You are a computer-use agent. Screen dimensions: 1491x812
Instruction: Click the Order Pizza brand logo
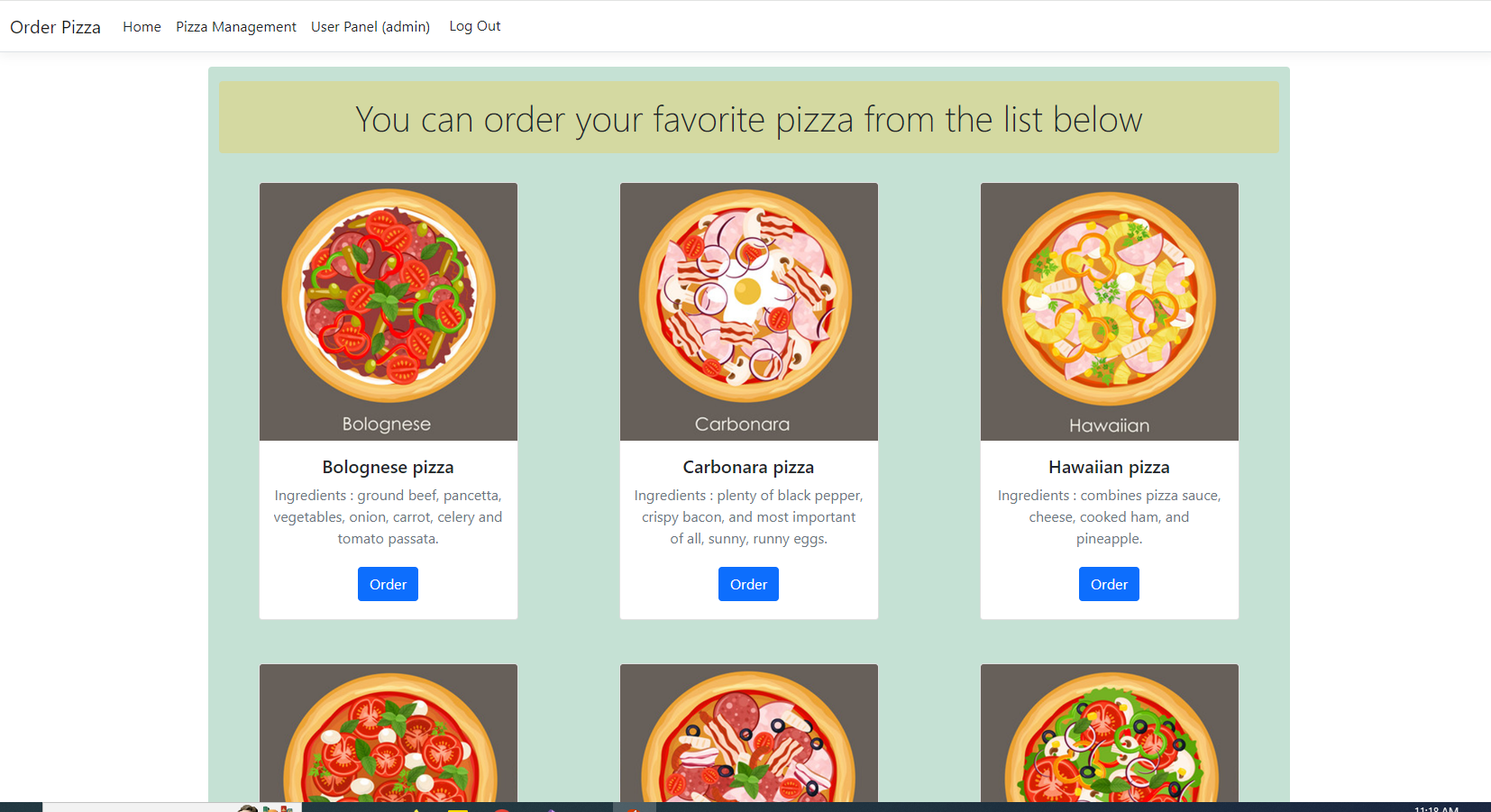[55, 27]
